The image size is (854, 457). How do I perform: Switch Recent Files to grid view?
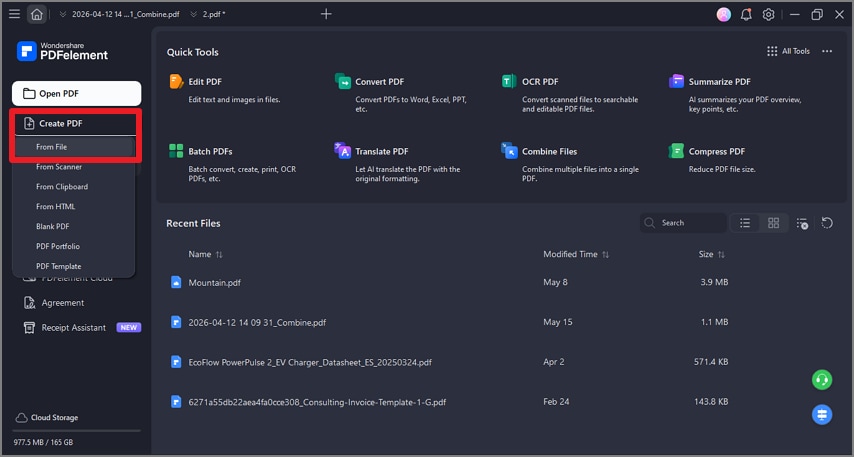(773, 223)
